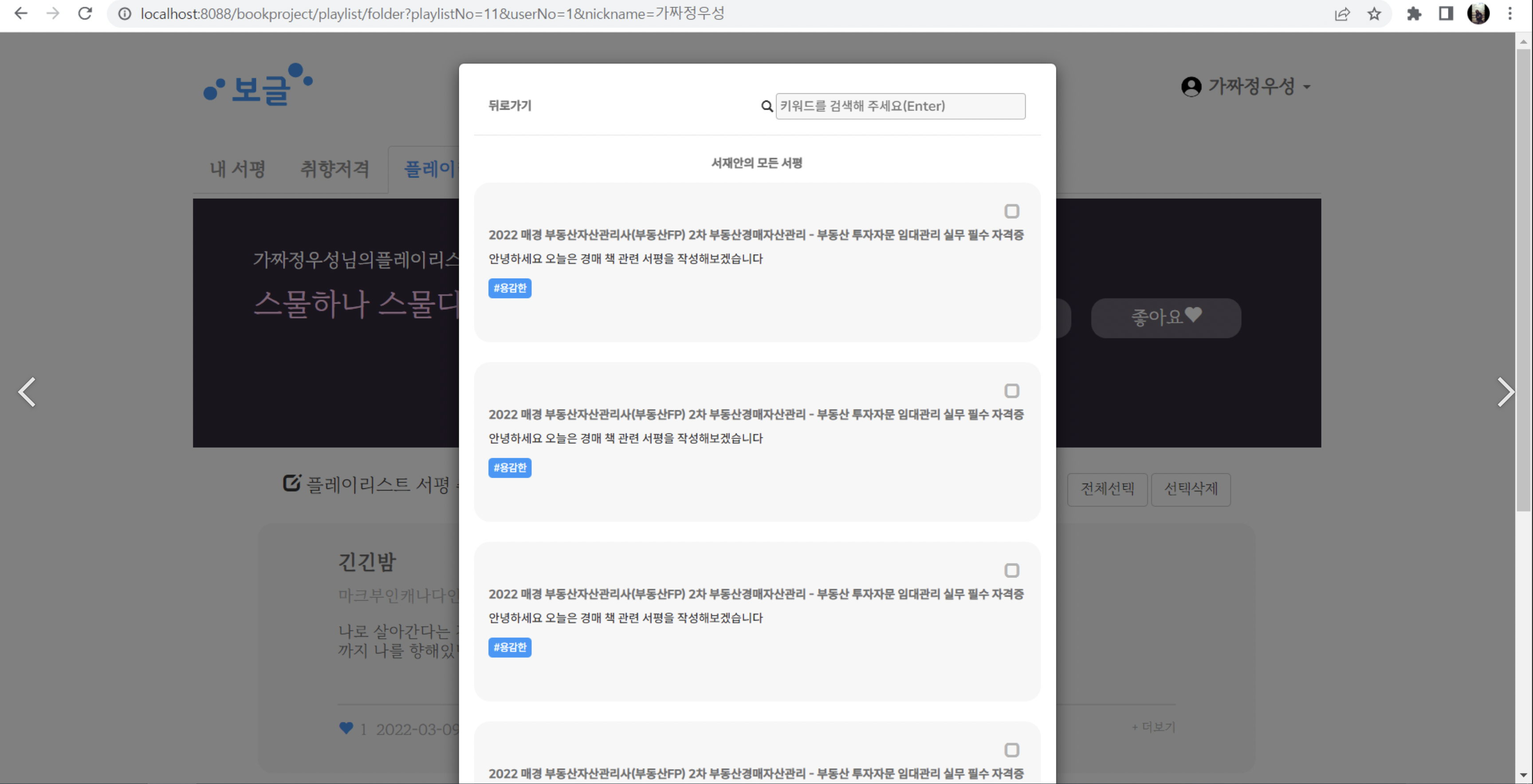The height and width of the screenshot is (784, 1533).
Task: Go to next slide with right chevron
Action: (1505, 392)
